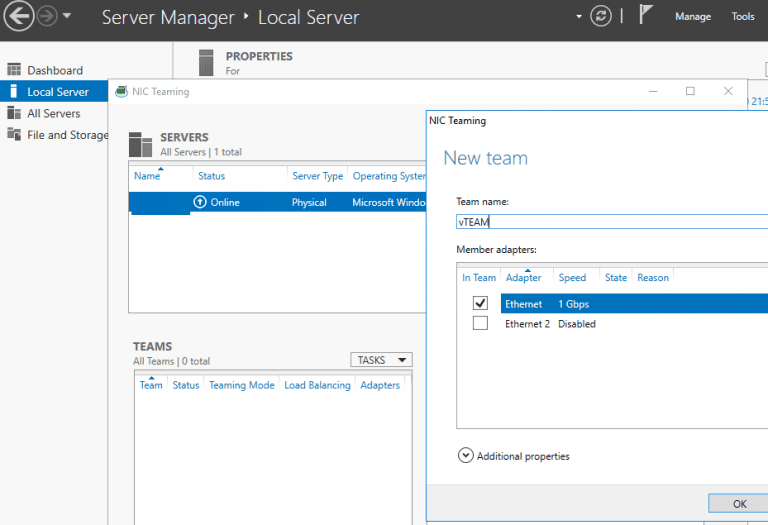The width and height of the screenshot is (768, 525).
Task: Open the Tools menu
Action: coord(743,17)
